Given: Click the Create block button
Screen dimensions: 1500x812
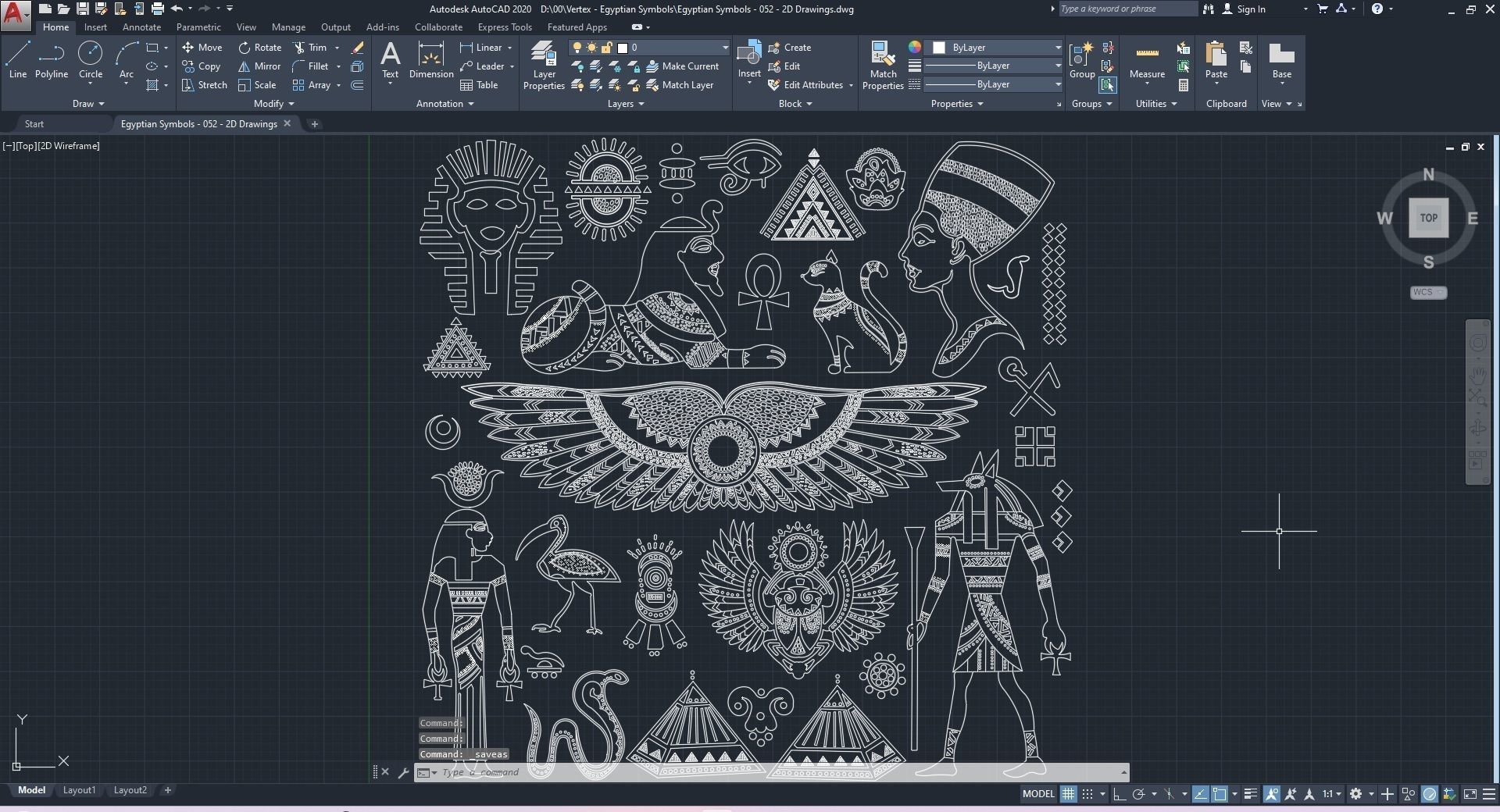Looking at the screenshot, I should [790, 48].
